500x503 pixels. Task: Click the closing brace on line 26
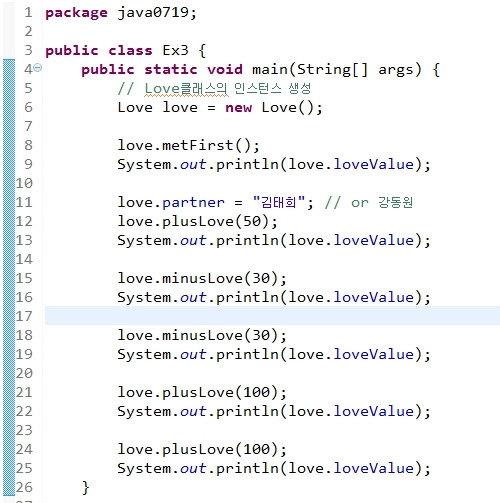[85, 488]
